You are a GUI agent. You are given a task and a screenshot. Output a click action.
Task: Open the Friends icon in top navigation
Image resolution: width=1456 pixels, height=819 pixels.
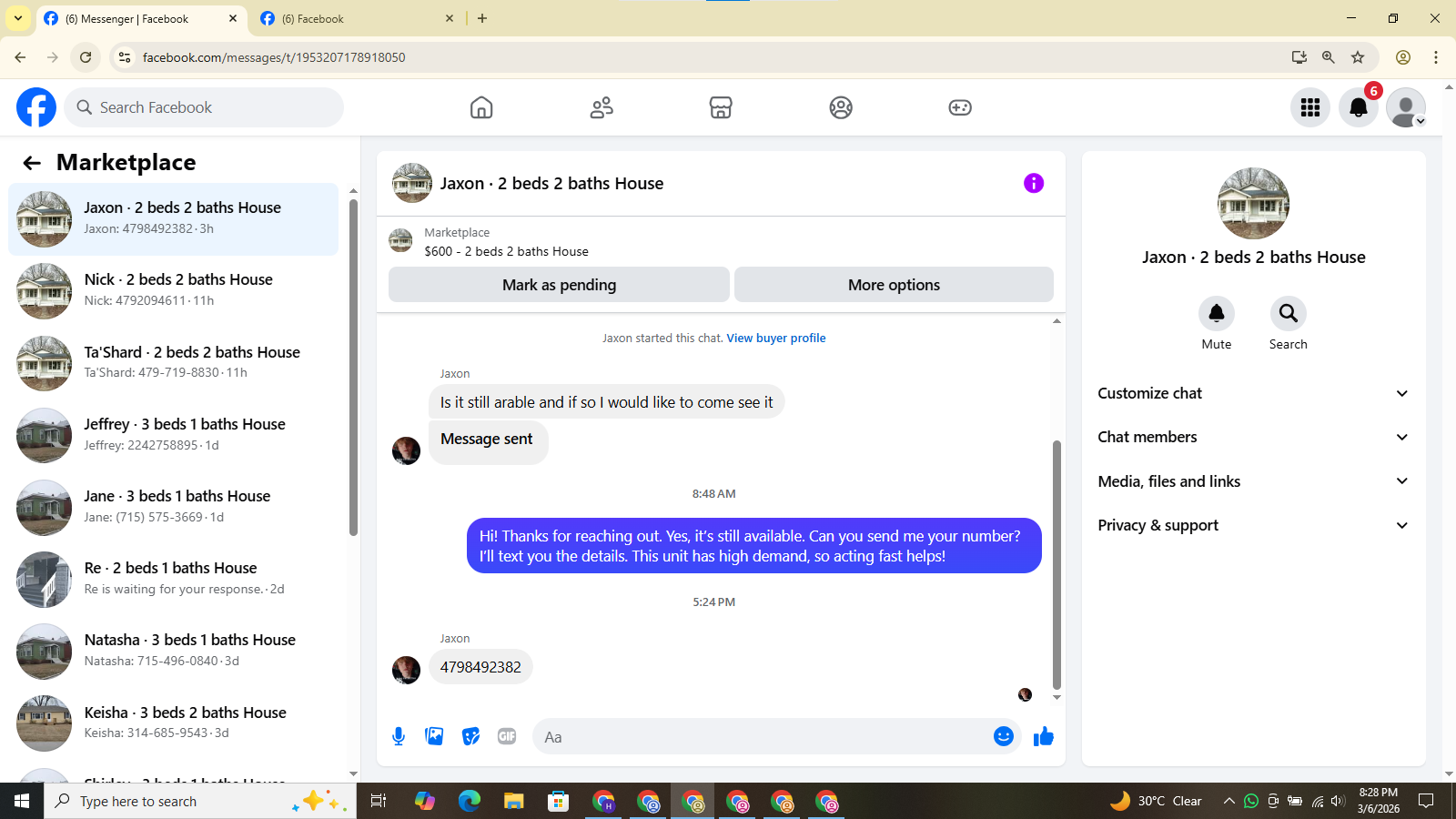pos(602,107)
